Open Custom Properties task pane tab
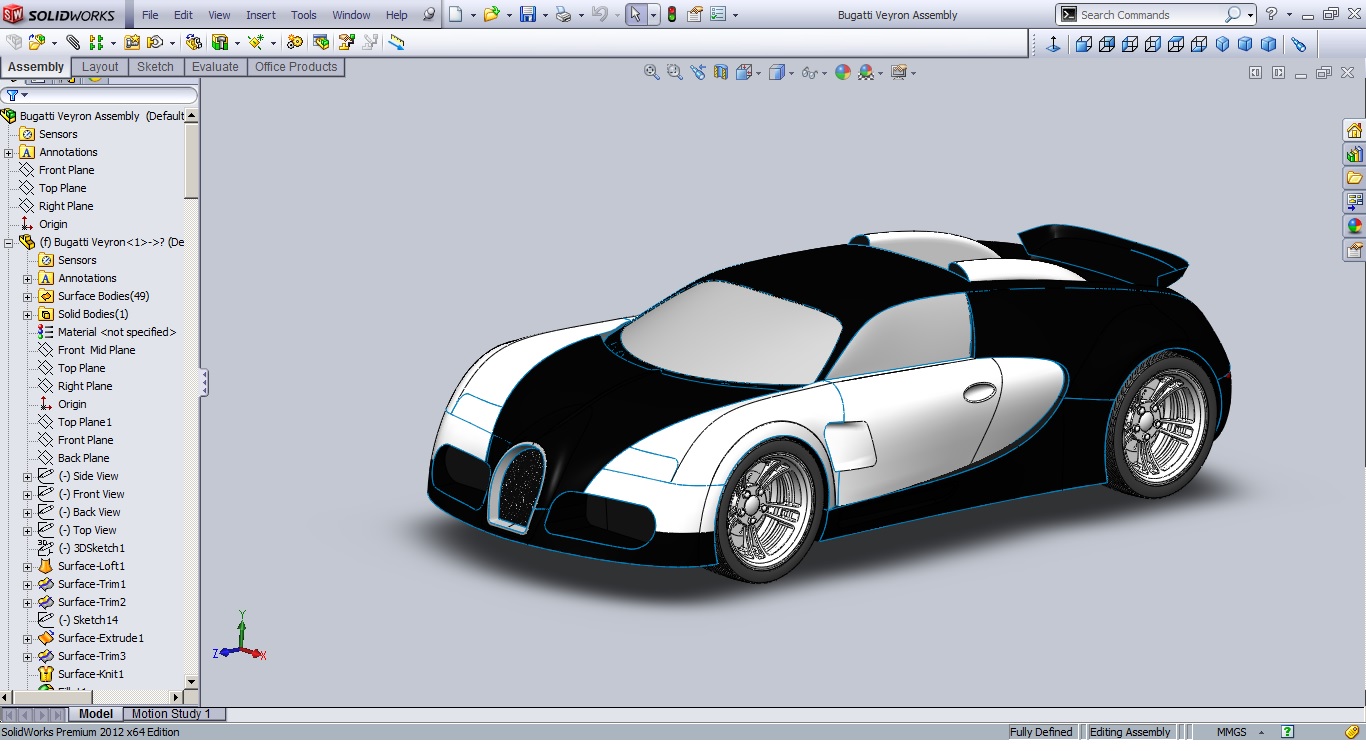Image resolution: width=1366 pixels, height=751 pixels. click(1354, 250)
